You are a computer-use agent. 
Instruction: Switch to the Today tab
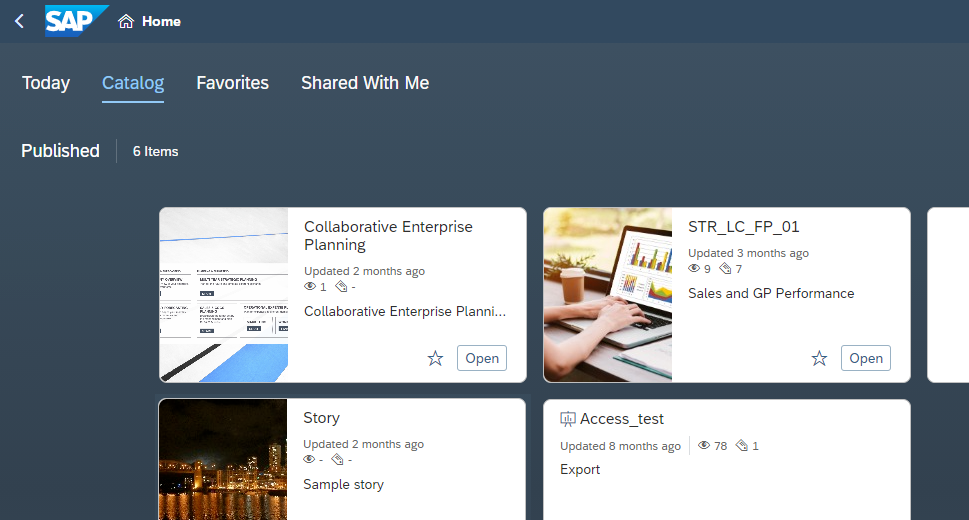[46, 83]
